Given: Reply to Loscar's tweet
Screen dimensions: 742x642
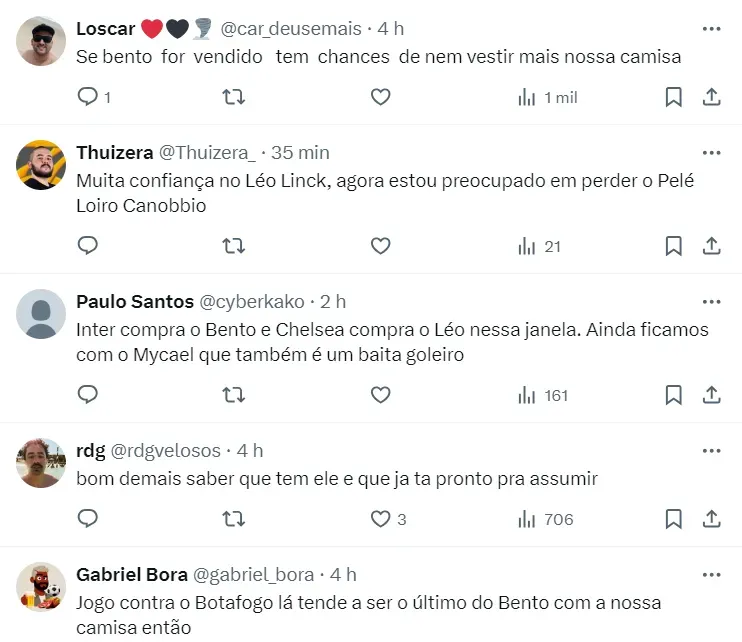Looking at the screenshot, I should click(88, 97).
